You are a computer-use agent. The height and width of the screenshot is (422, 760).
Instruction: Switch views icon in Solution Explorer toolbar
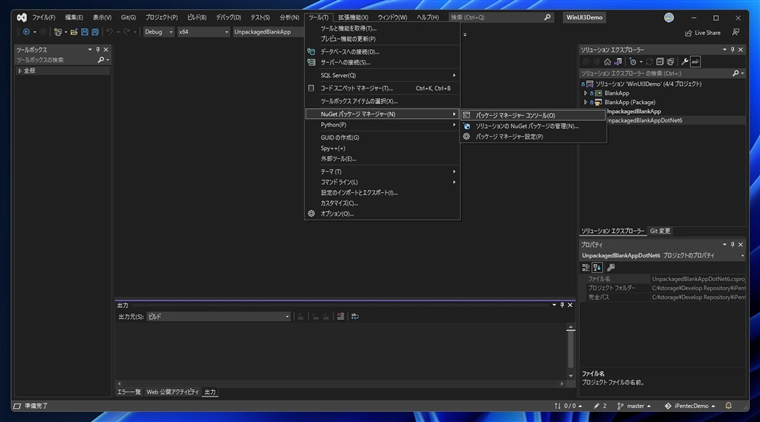[618, 62]
